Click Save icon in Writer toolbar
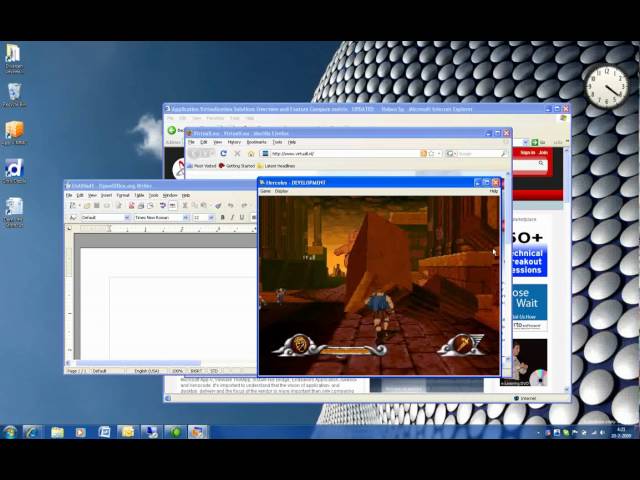This screenshot has width=640, height=480. 97,205
